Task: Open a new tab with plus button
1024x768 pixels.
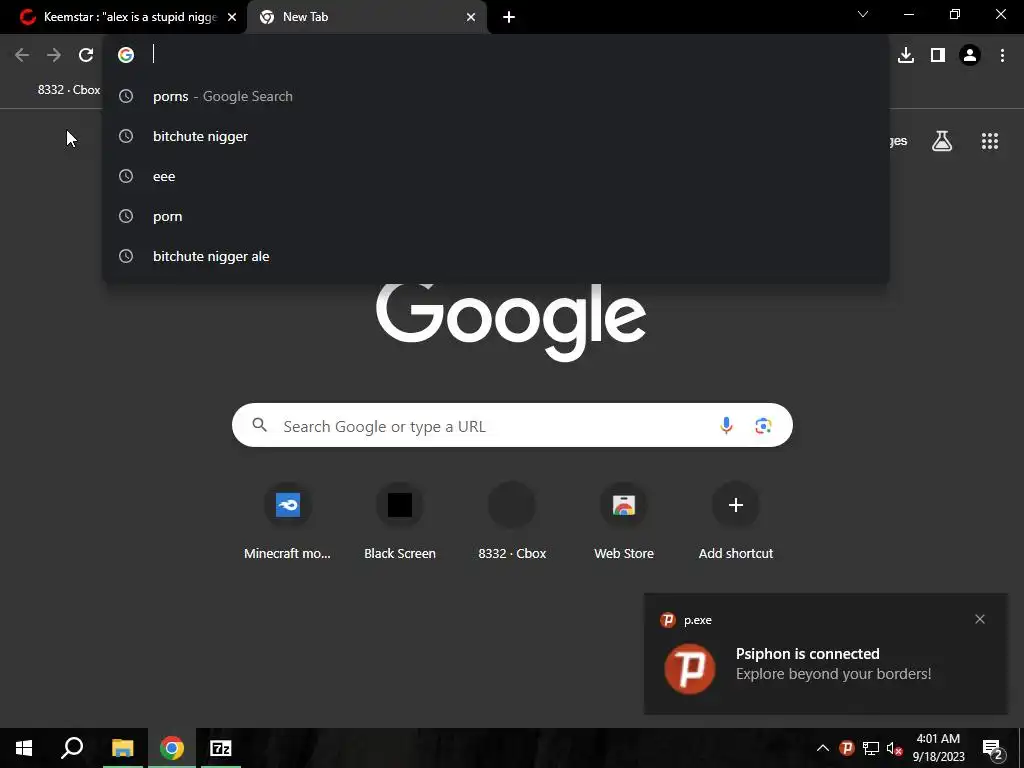Action: [509, 17]
